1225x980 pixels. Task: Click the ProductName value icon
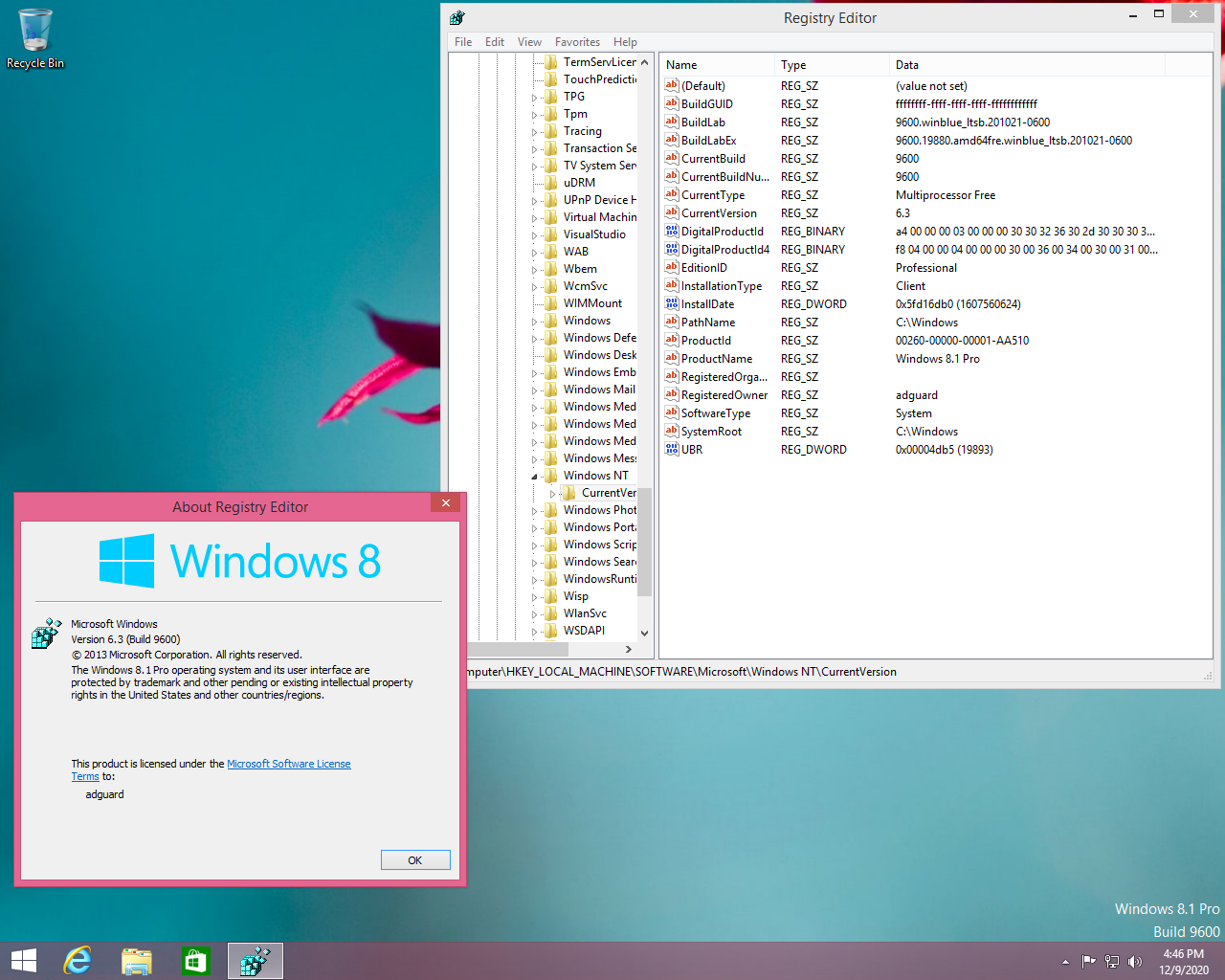[672, 358]
